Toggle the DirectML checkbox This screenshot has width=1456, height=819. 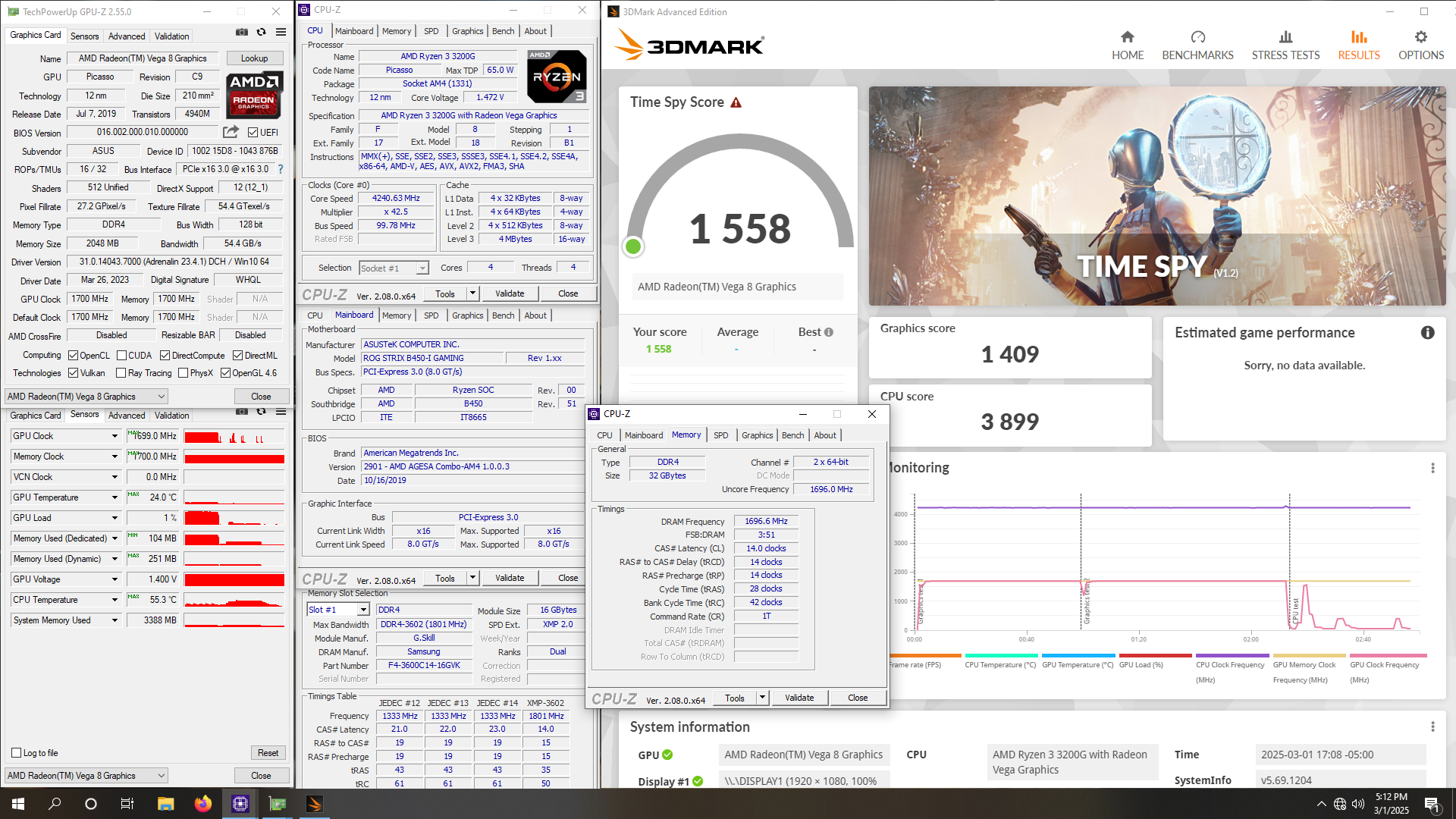tap(237, 356)
